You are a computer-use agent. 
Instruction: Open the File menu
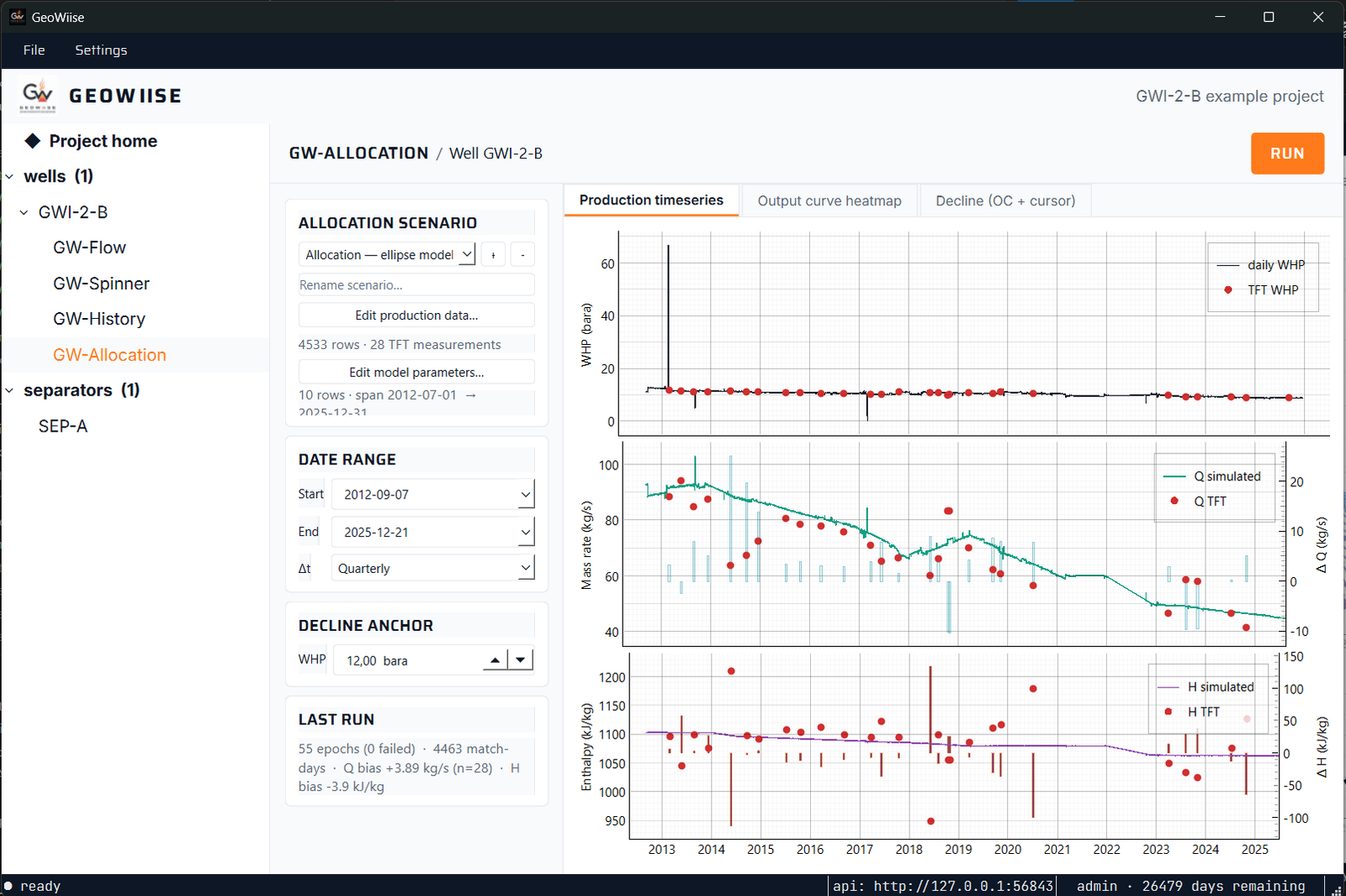coord(34,50)
